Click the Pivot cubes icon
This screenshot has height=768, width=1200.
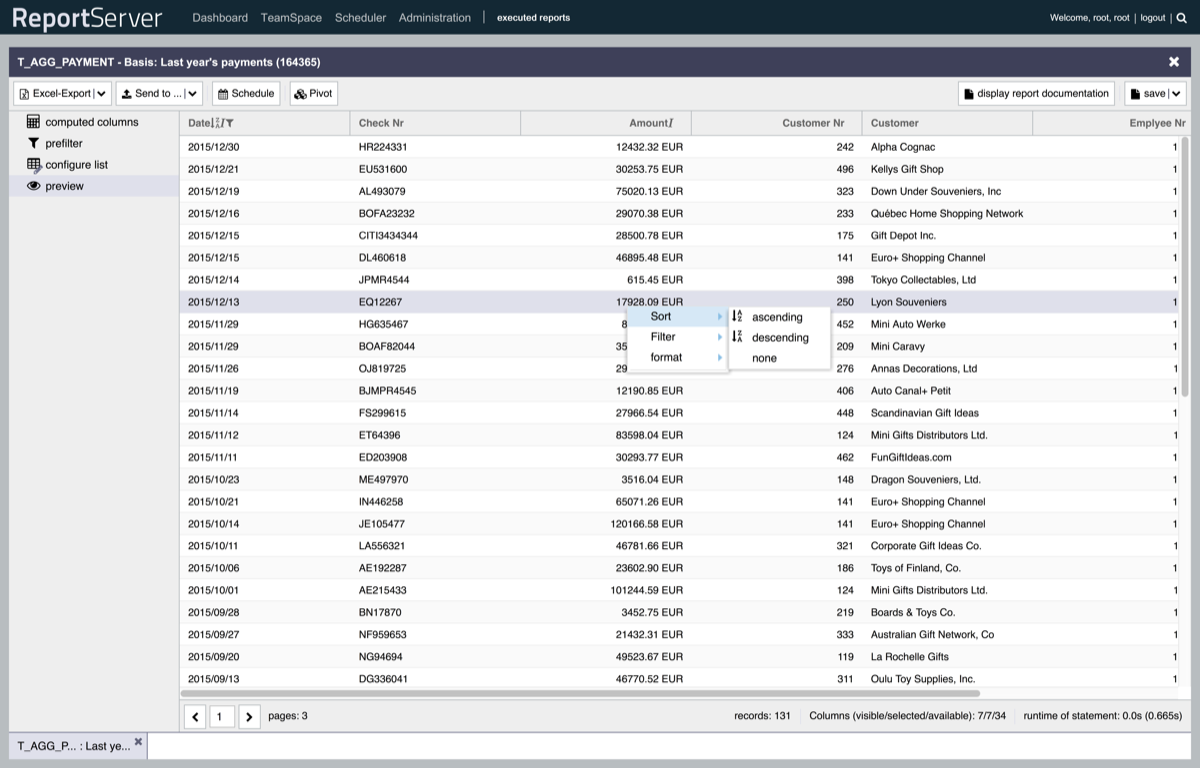point(300,94)
